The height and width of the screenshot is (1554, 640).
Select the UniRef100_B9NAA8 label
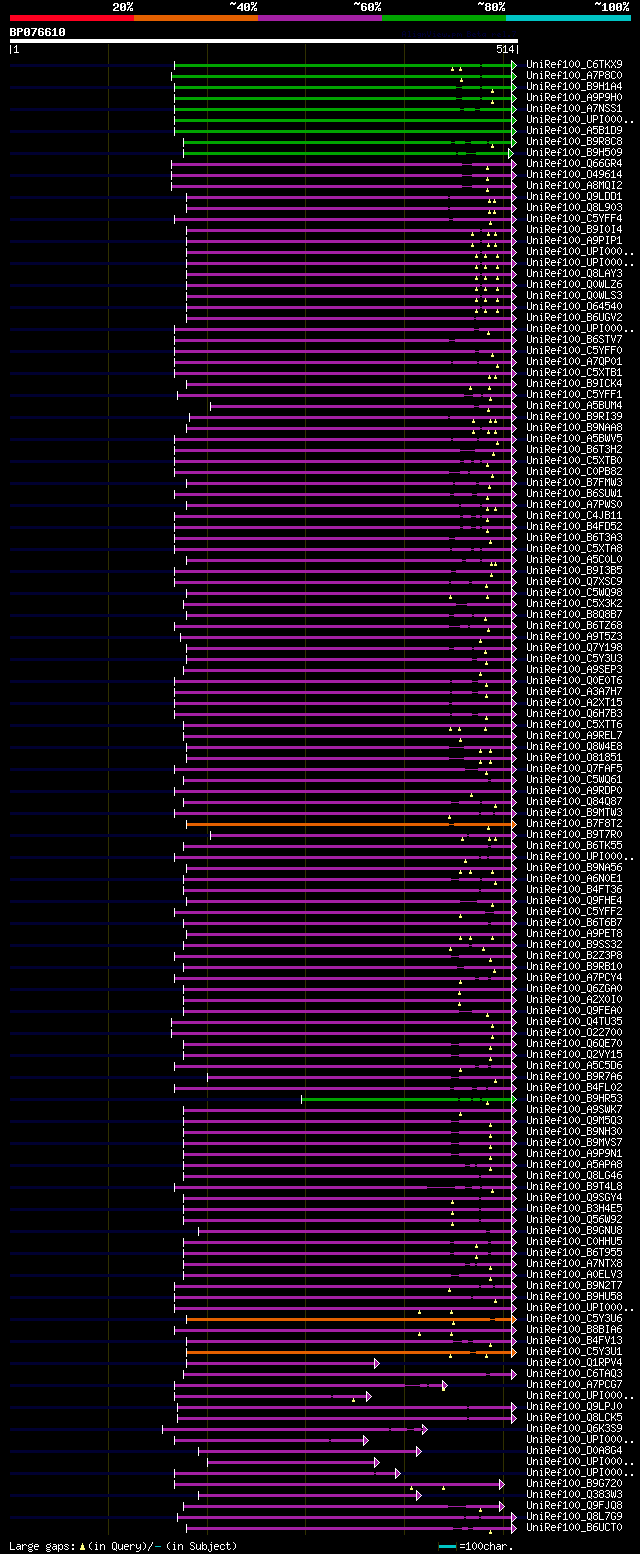coord(574,427)
